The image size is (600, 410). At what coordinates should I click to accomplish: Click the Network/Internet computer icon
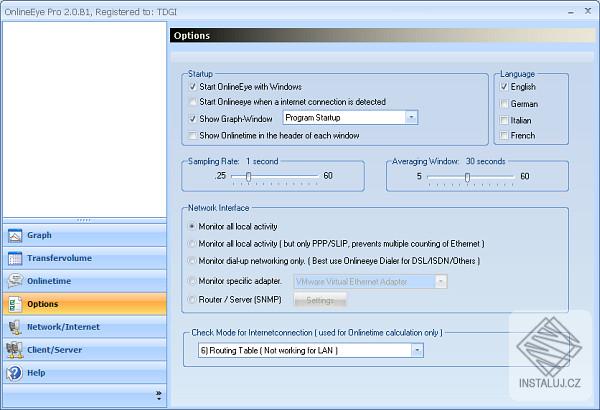15,327
